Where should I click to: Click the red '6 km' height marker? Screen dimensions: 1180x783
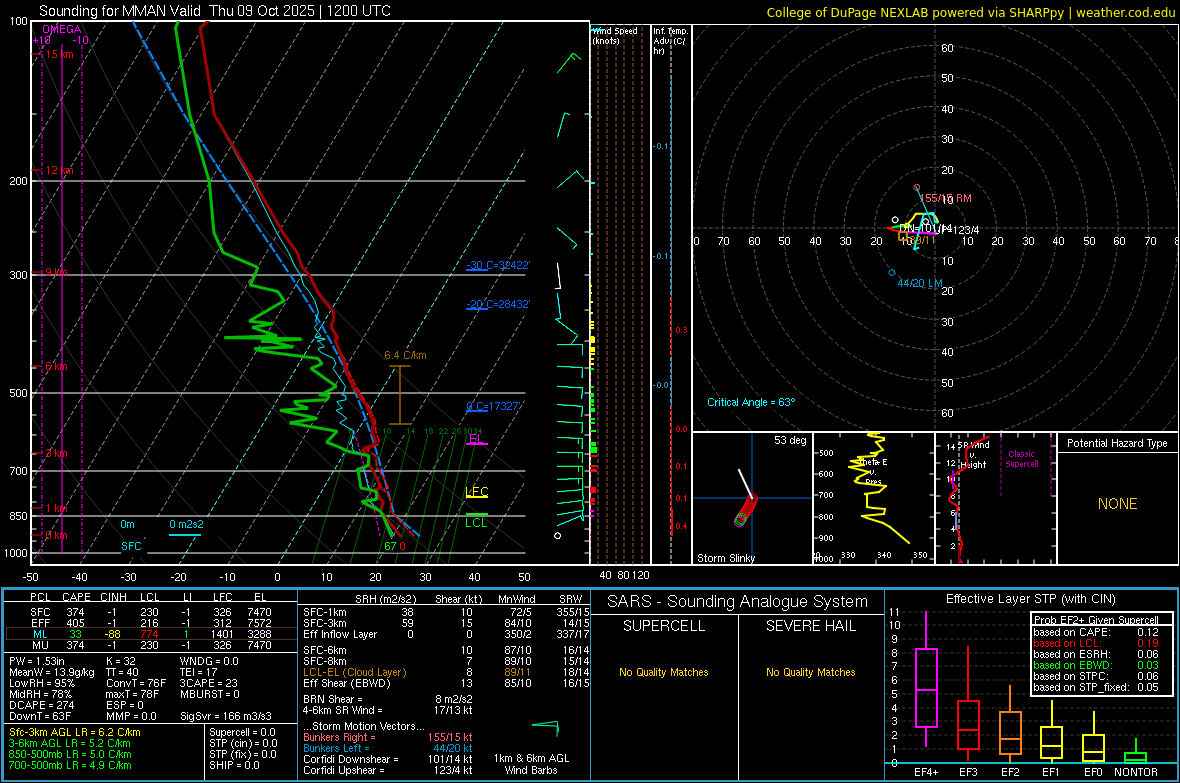(x=56, y=366)
